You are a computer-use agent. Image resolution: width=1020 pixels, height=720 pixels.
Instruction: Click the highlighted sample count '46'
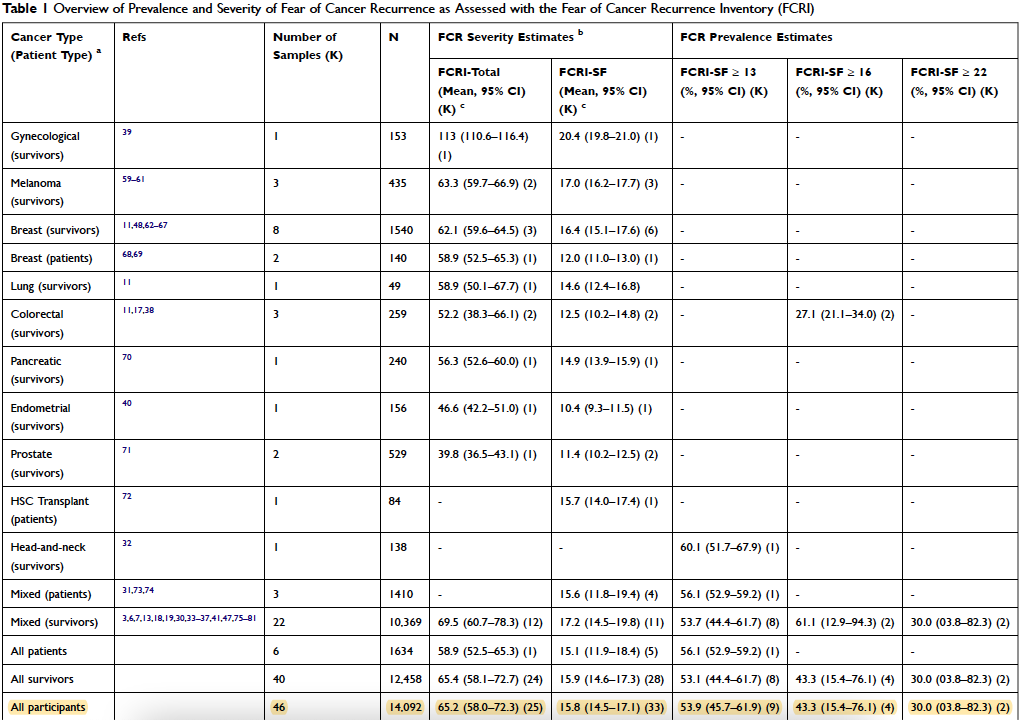[278, 707]
